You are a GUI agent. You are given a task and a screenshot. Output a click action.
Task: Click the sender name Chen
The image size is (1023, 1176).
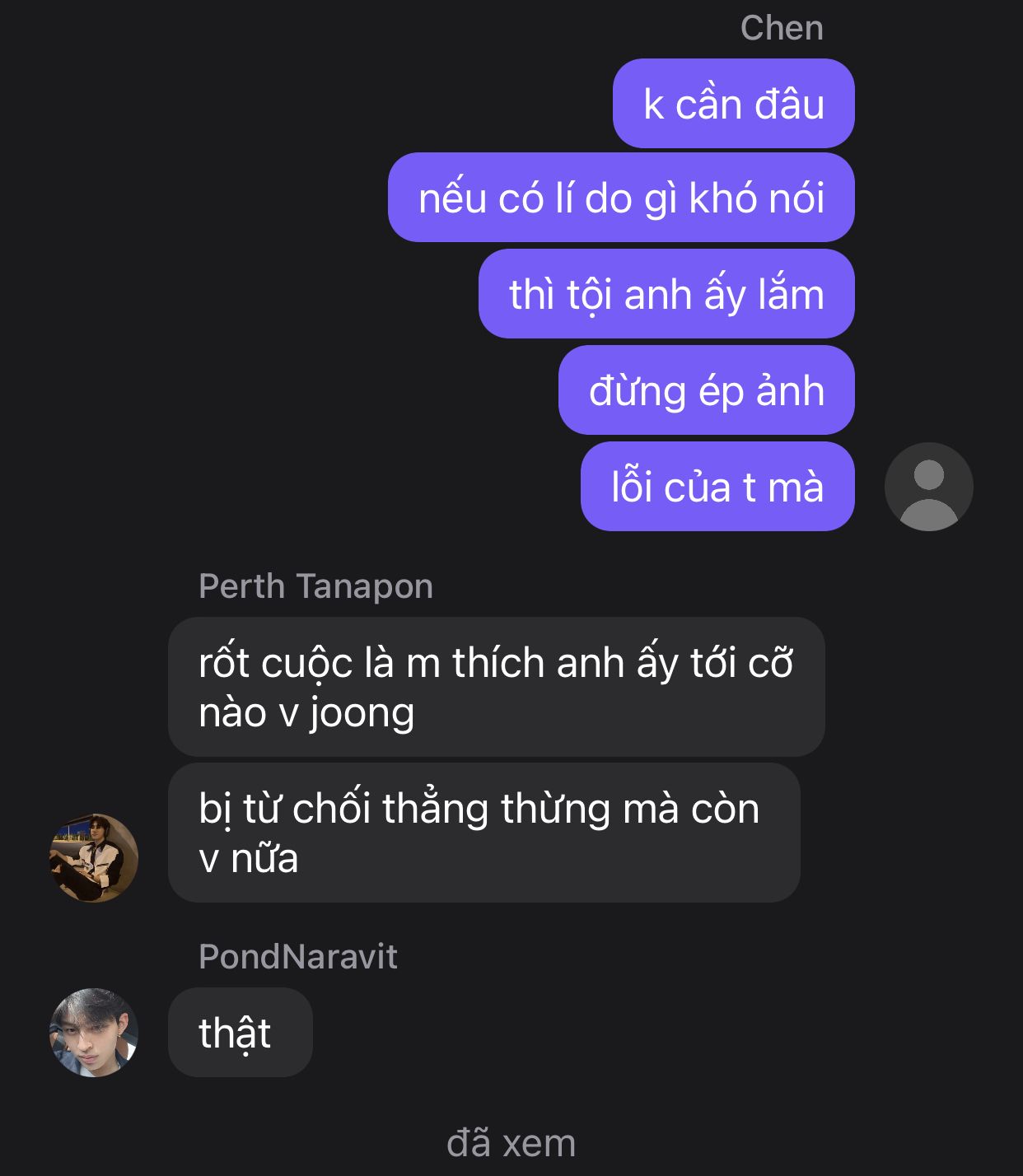coord(782,28)
